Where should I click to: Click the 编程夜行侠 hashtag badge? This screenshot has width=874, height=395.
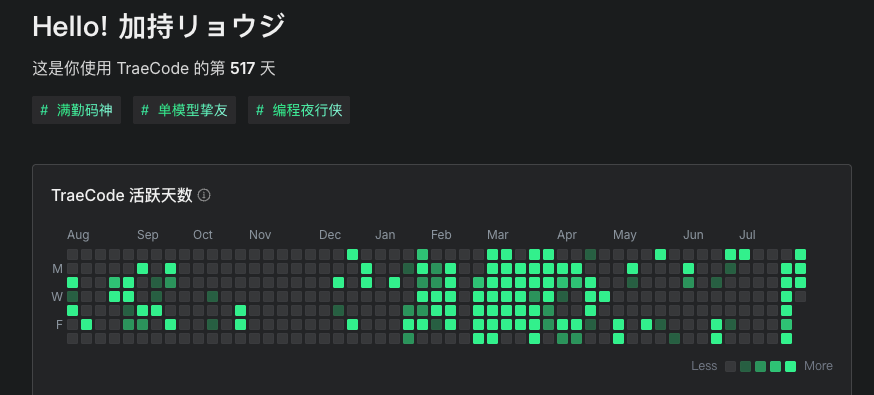coord(299,110)
